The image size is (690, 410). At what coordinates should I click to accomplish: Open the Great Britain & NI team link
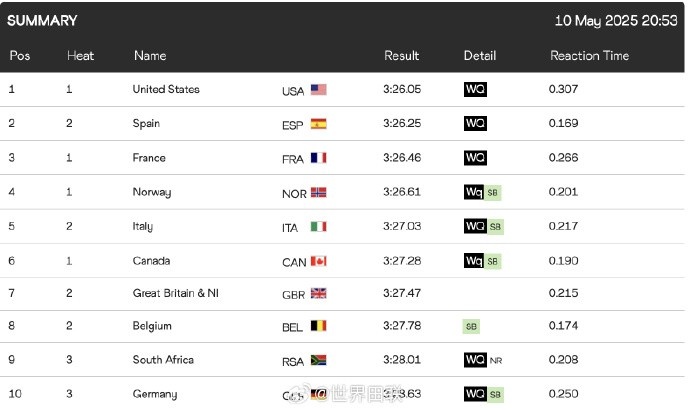click(x=180, y=293)
